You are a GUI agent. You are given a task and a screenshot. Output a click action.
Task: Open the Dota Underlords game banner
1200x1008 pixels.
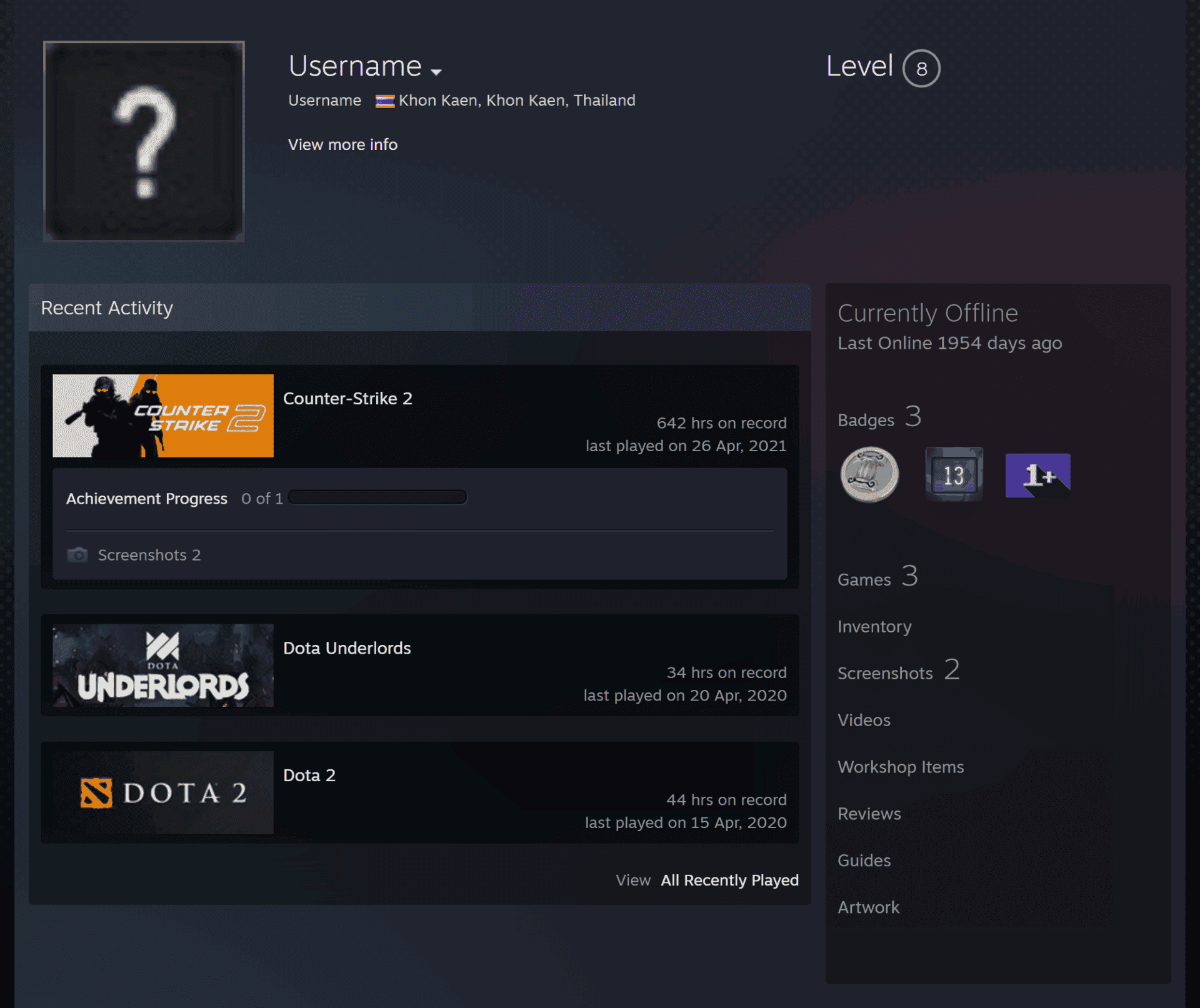[x=163, y=666]
